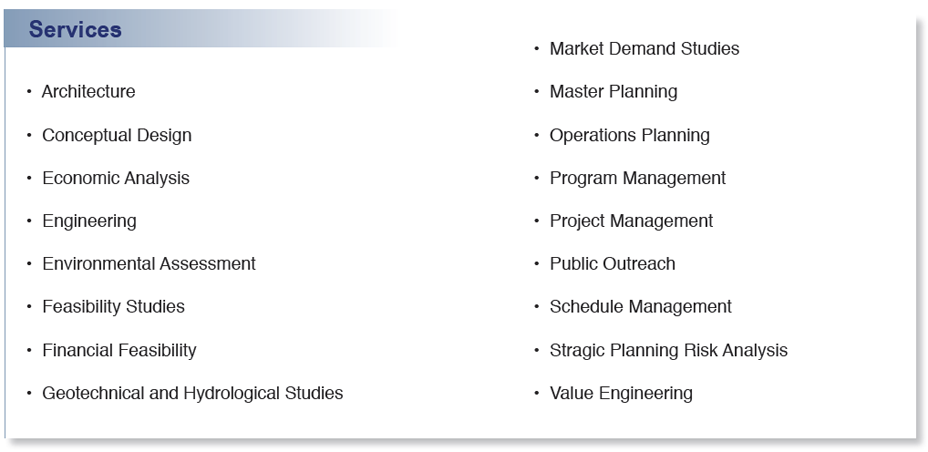928x452 pixels.
Task: Select the Financial Feasibility item
Action: tap(119, 350)
